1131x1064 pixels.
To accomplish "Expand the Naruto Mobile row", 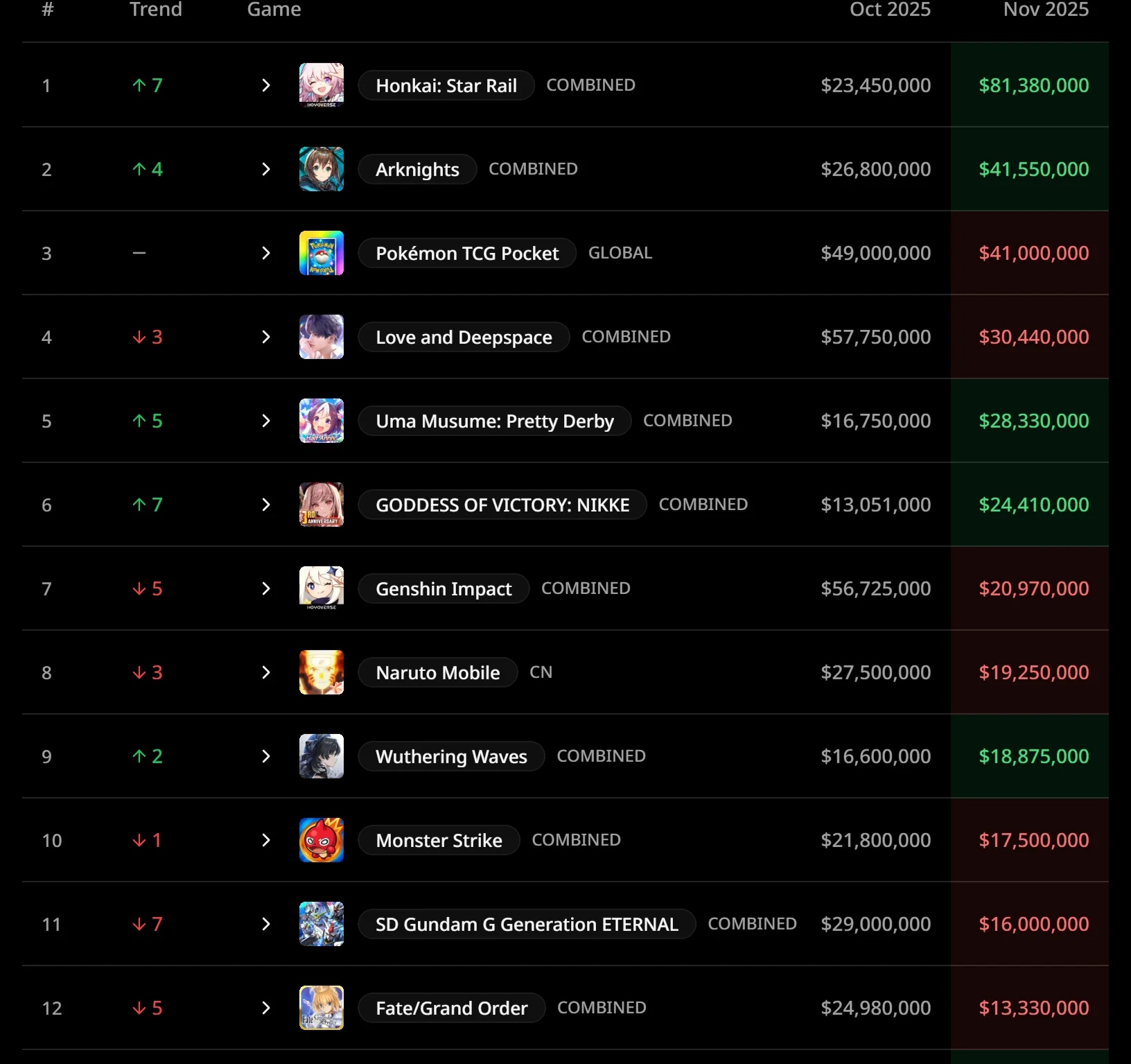I will tap(266, 672).
